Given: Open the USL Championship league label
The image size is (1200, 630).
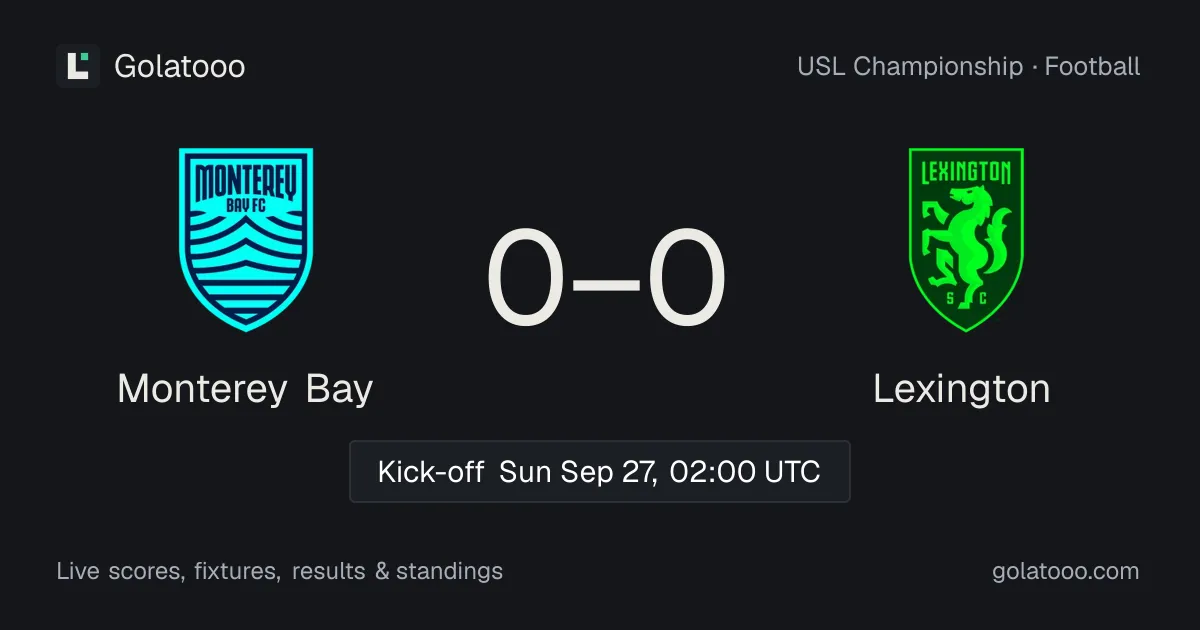Looking at the screenshot, I should (x=910, y=67).
